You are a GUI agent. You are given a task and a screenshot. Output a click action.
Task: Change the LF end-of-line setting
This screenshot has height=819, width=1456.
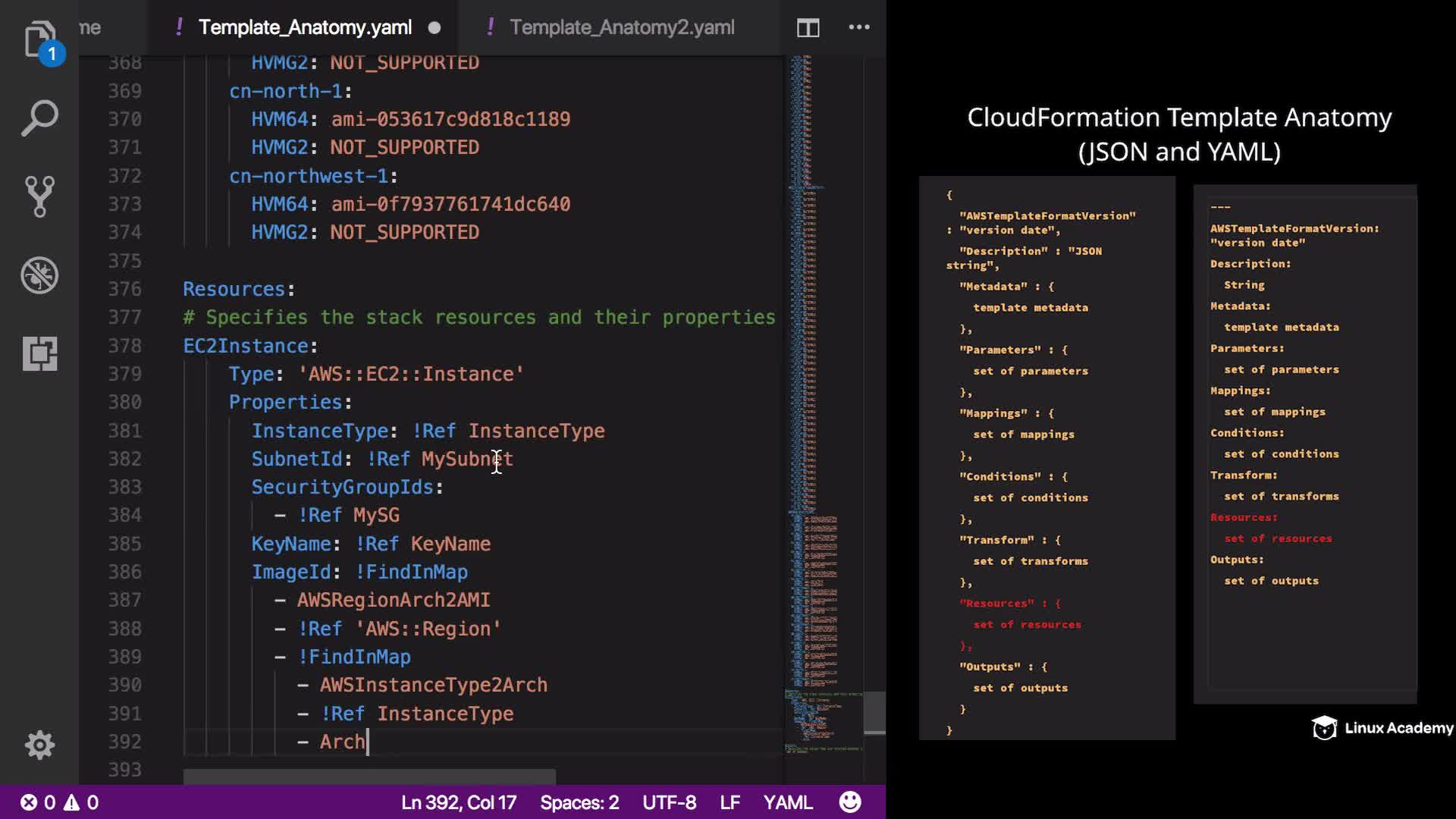(x=730, y=802)
